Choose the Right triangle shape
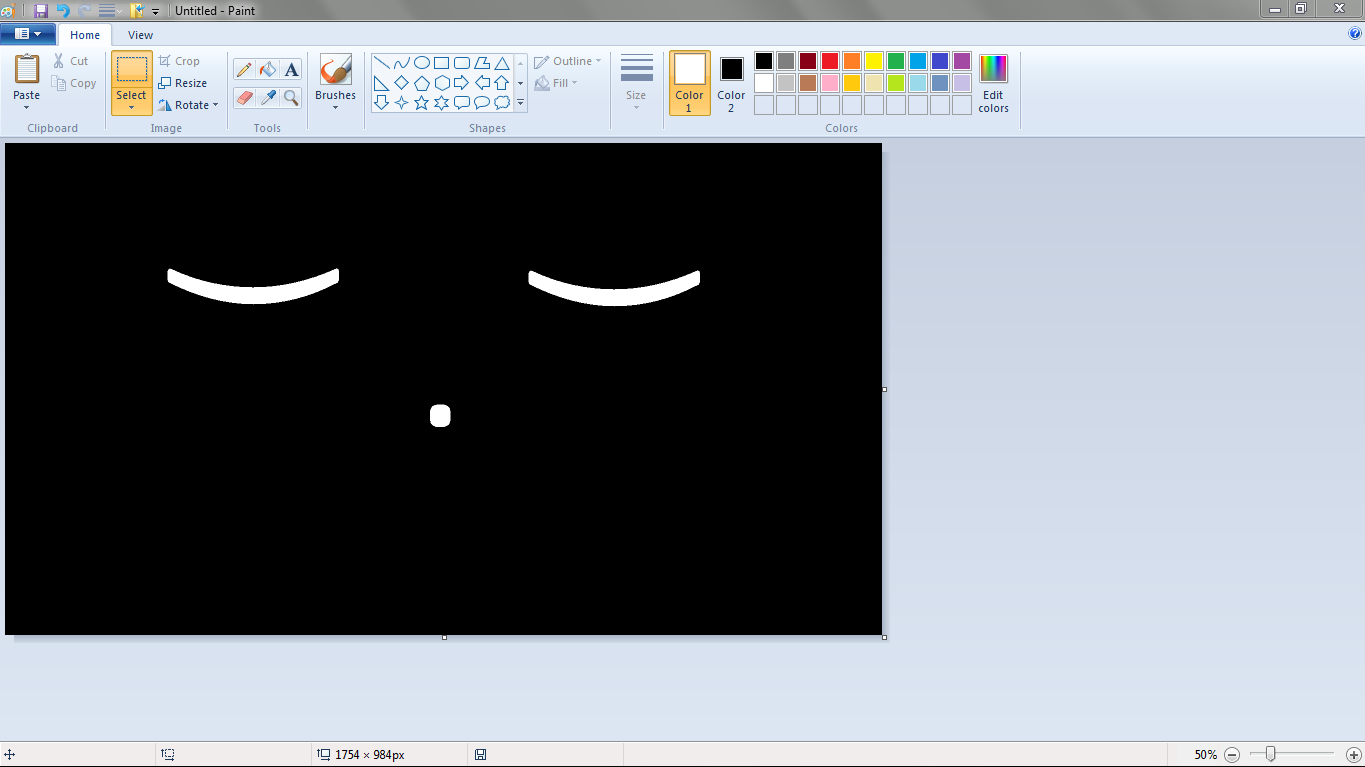 tap(381, 83)
